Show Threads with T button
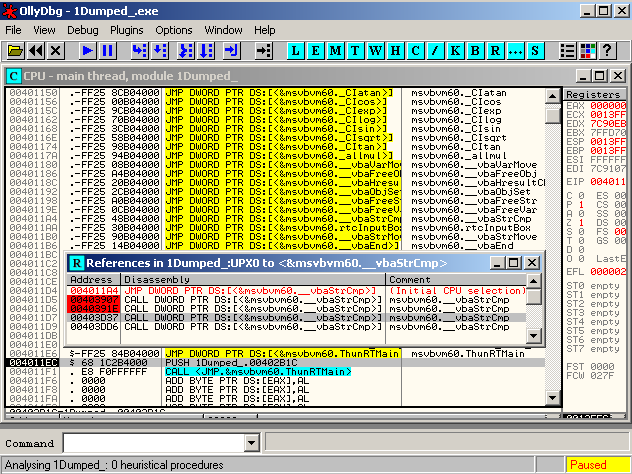The image size is (632, 474). coord(356,51)
